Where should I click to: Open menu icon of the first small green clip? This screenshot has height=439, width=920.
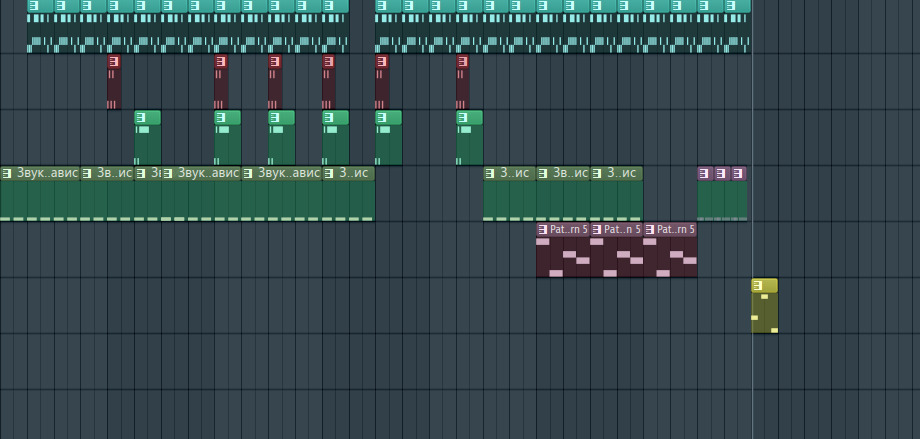coord(141,118)
